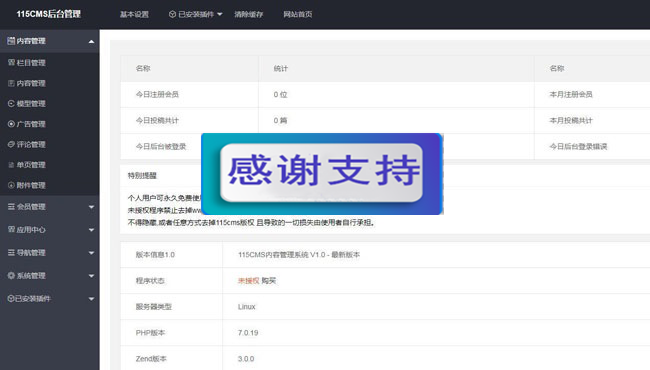Click the Zend版本 row label
Screen dimensions: 650x370
click(151, 359)
